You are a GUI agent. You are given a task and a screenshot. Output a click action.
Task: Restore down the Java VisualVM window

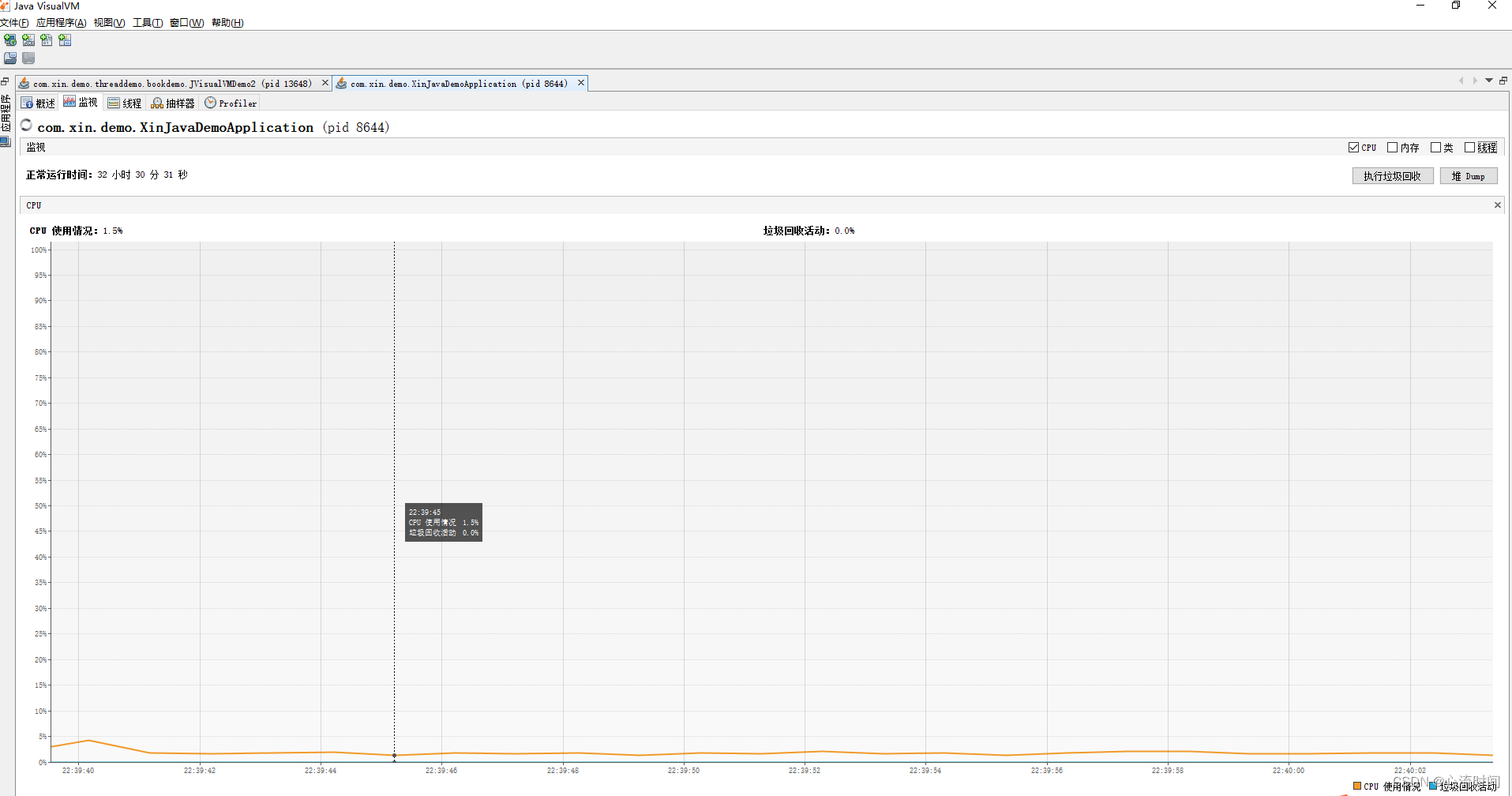1456,6
